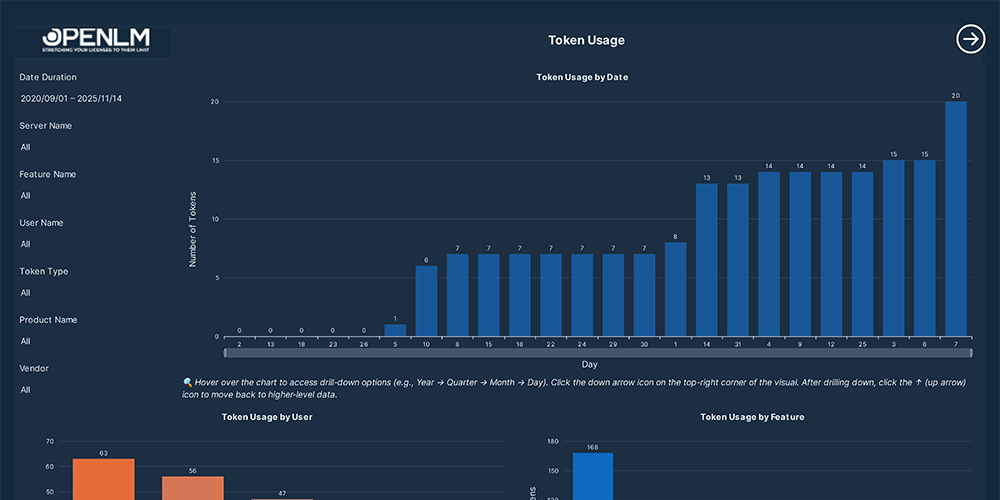Click the feature bar showing 168 tokens
Image resolution: width=1000 pixels, height=500 pixels.
coord(592,476)
